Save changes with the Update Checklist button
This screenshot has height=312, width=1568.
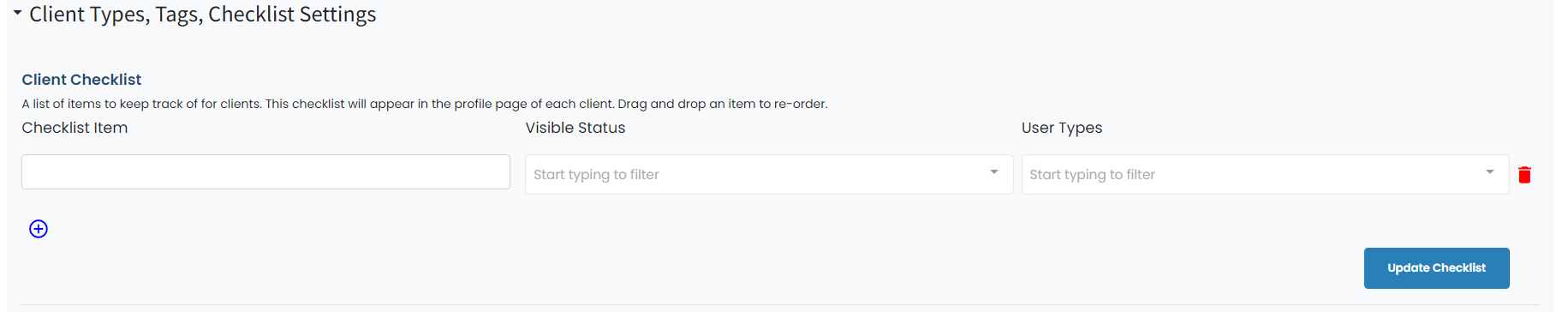[x=1436, y=268]
